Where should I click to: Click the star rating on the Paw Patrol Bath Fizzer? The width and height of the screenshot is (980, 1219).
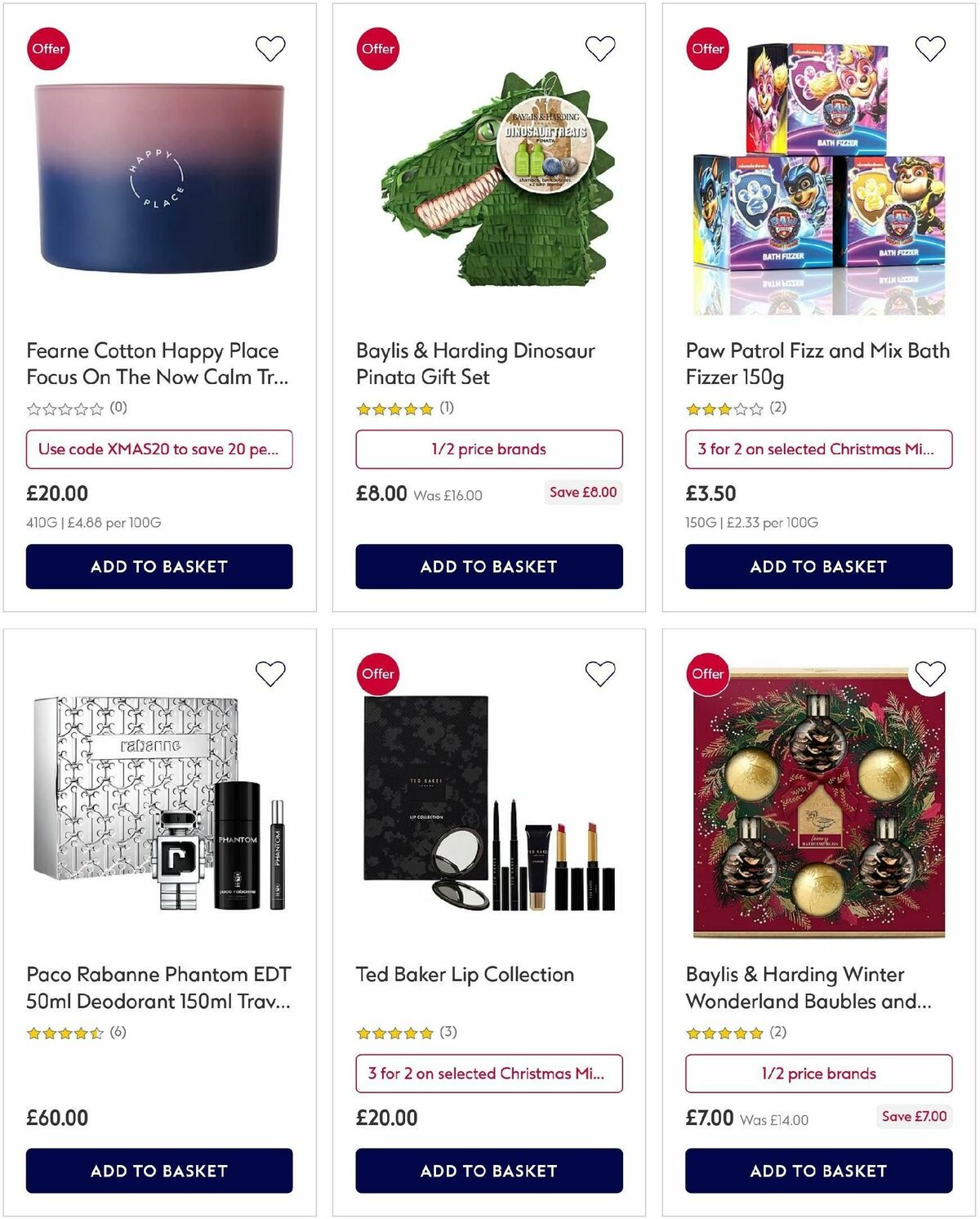click(722, 408)
